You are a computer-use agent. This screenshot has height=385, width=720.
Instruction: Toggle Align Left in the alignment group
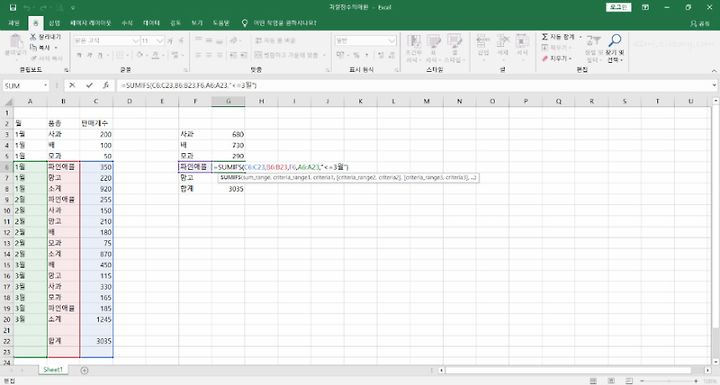point(198,55)
